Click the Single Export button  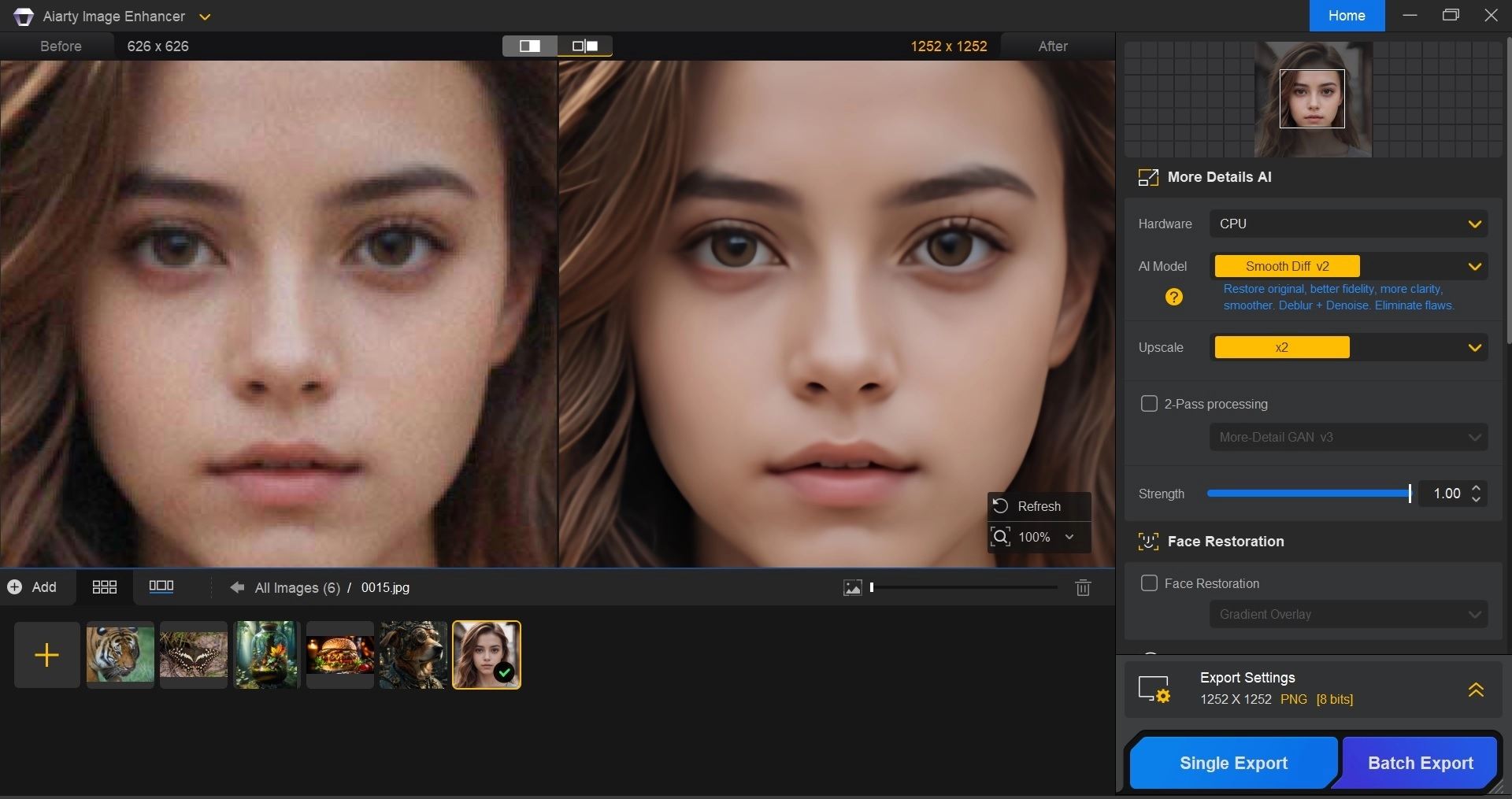pyautogui.click(x=1233, y=763)
